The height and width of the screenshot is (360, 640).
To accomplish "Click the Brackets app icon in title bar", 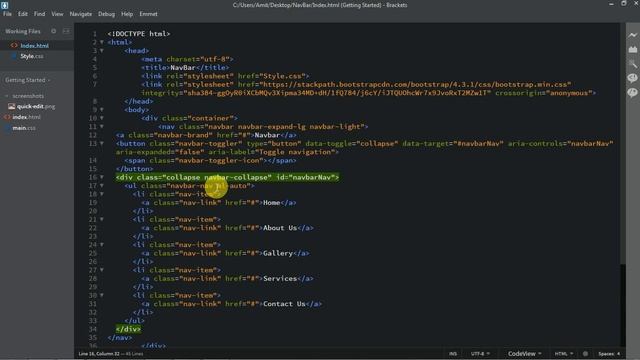I will coord(4,5).
